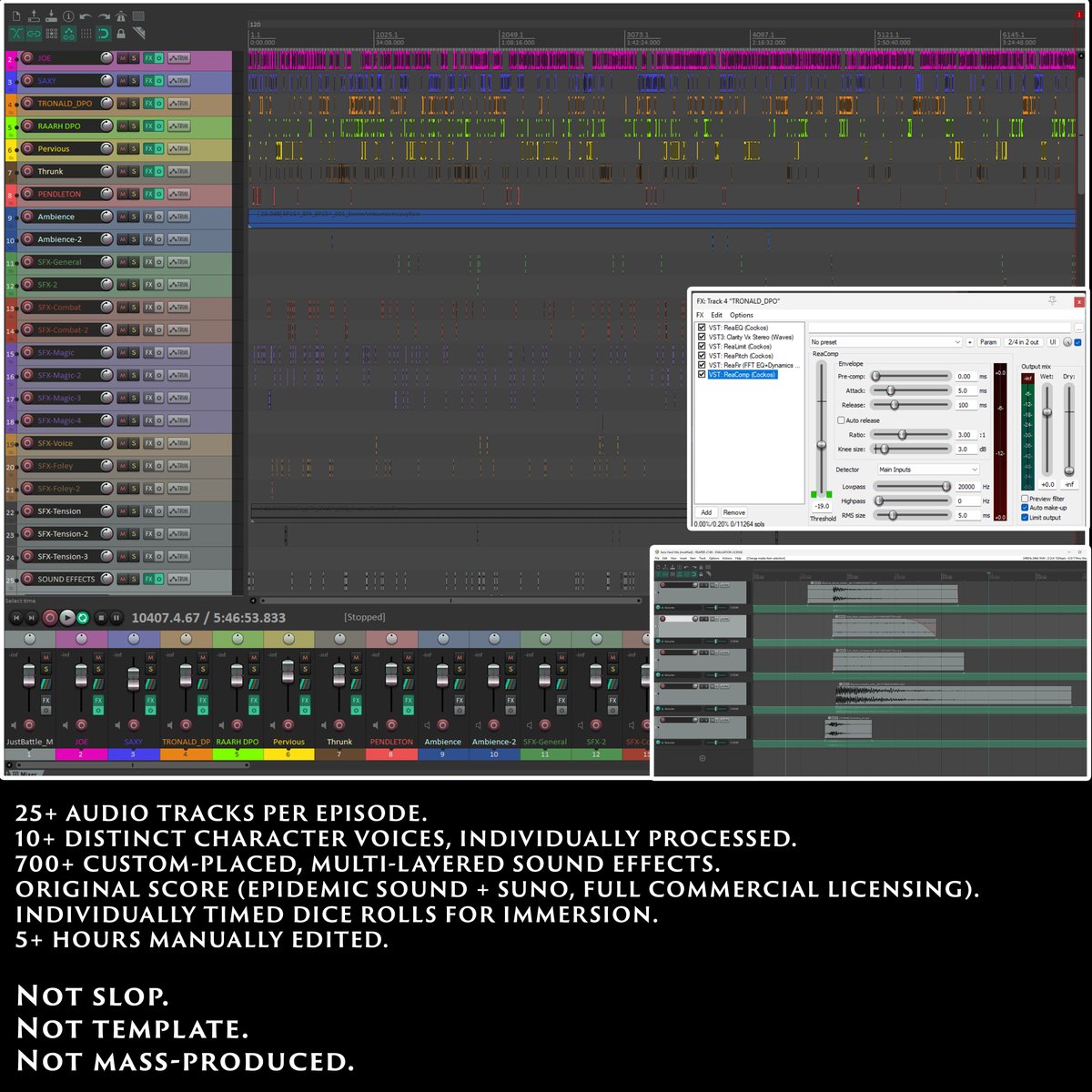Uncheck the Auto make-up checkbox
This screenshot has width=1092, height=1092.
click(x=1025, y=508)
